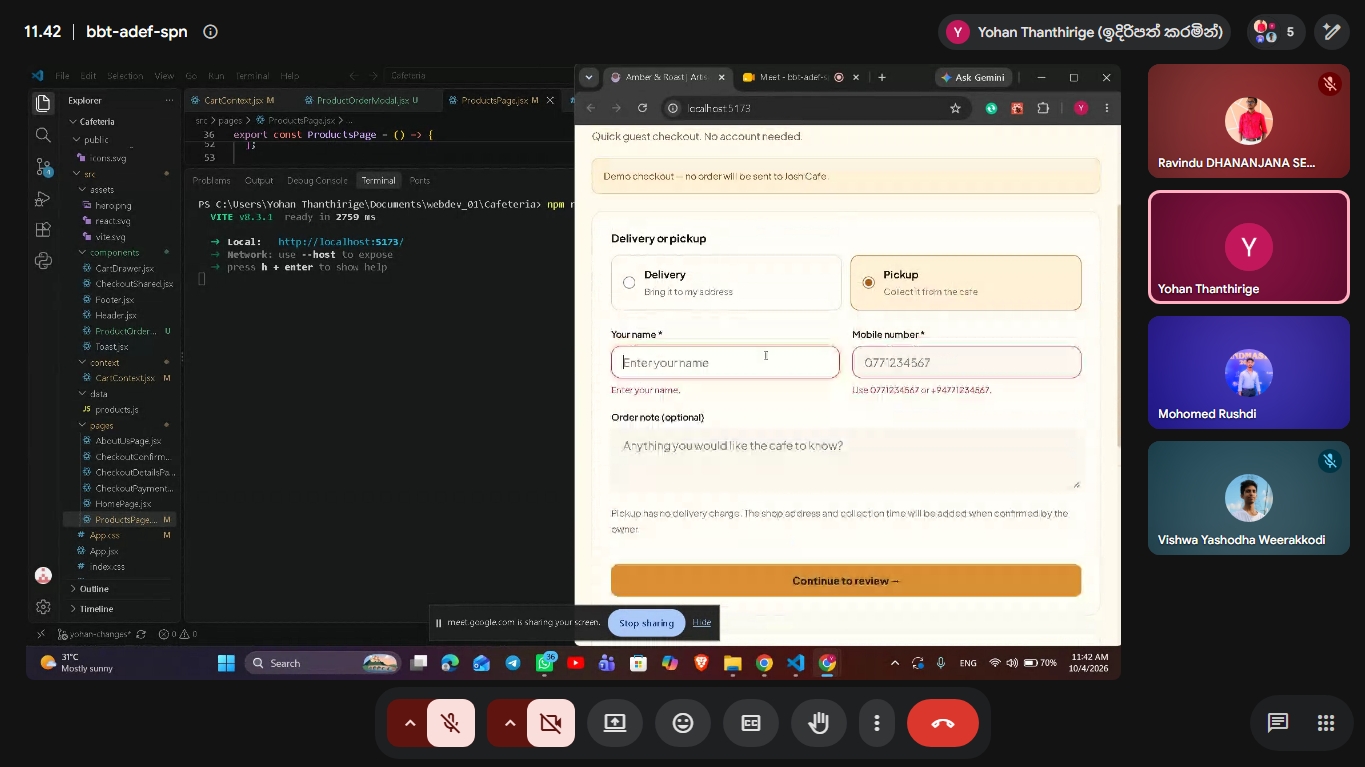Viewport: 1365px width, 767px height.
Task: Click the Your name input field
Action: [x=725, y=363]
